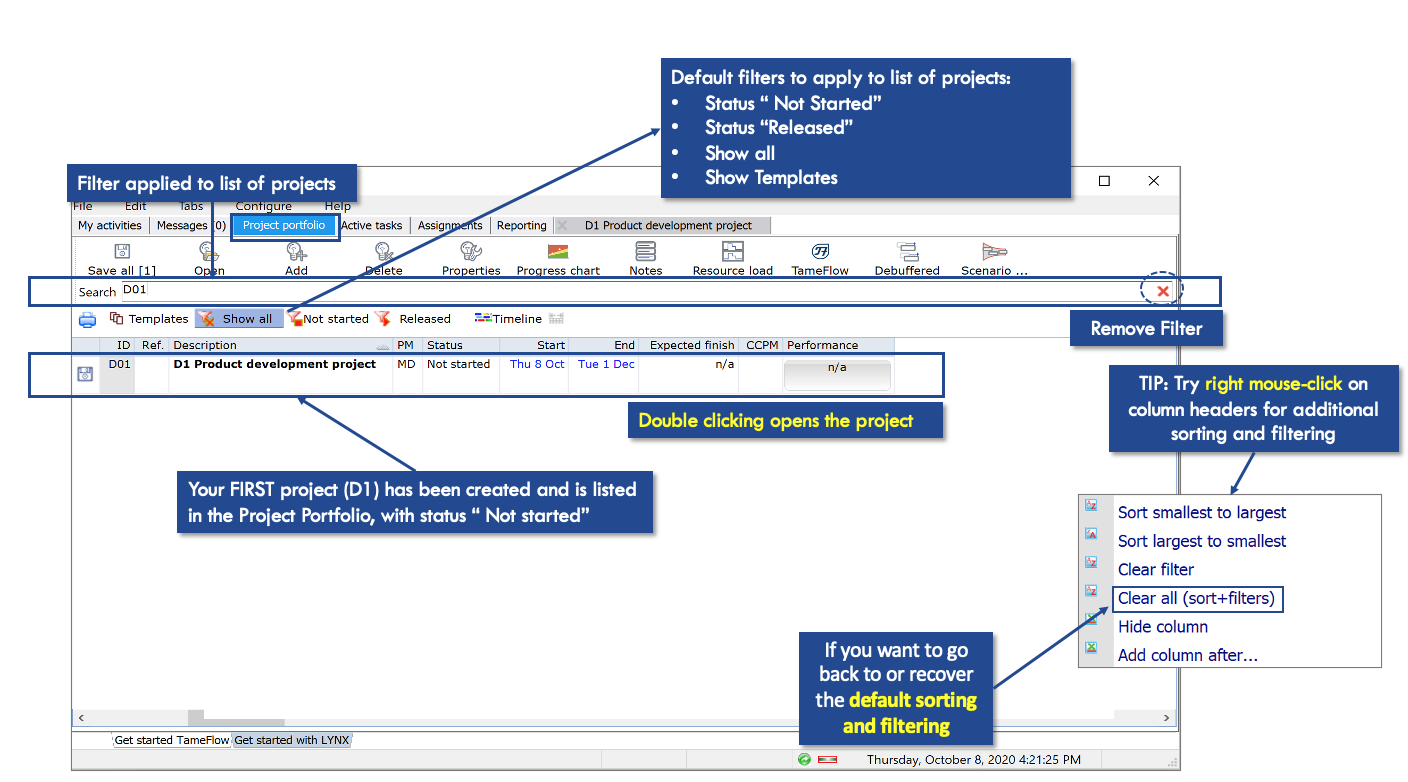
Task: Choose Sort largest to smallest
Action: [1202, 541]
